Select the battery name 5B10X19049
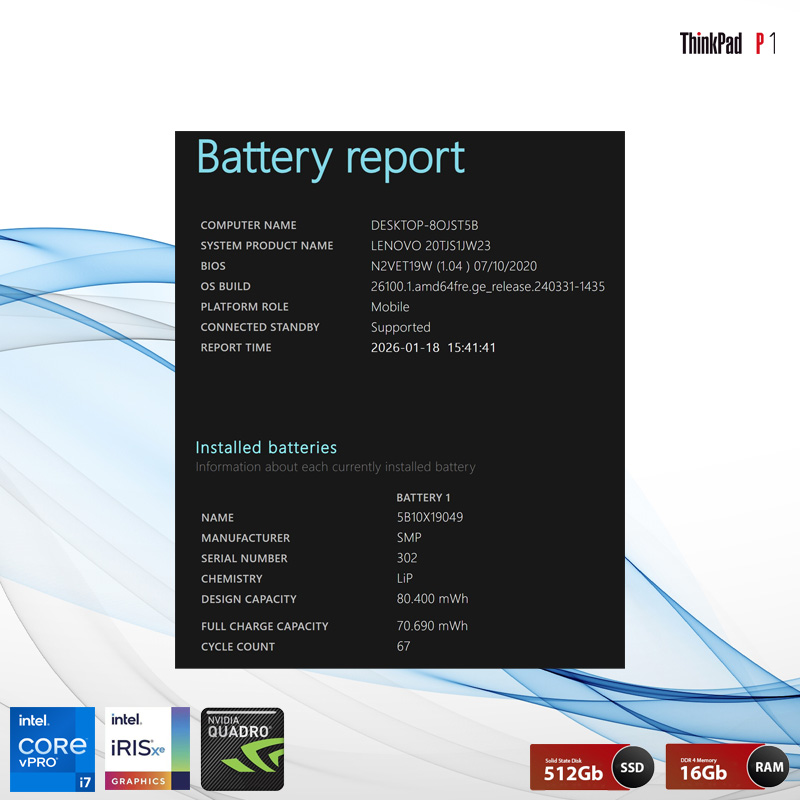This screenshot has height=800, width=800. coord(429,518)
